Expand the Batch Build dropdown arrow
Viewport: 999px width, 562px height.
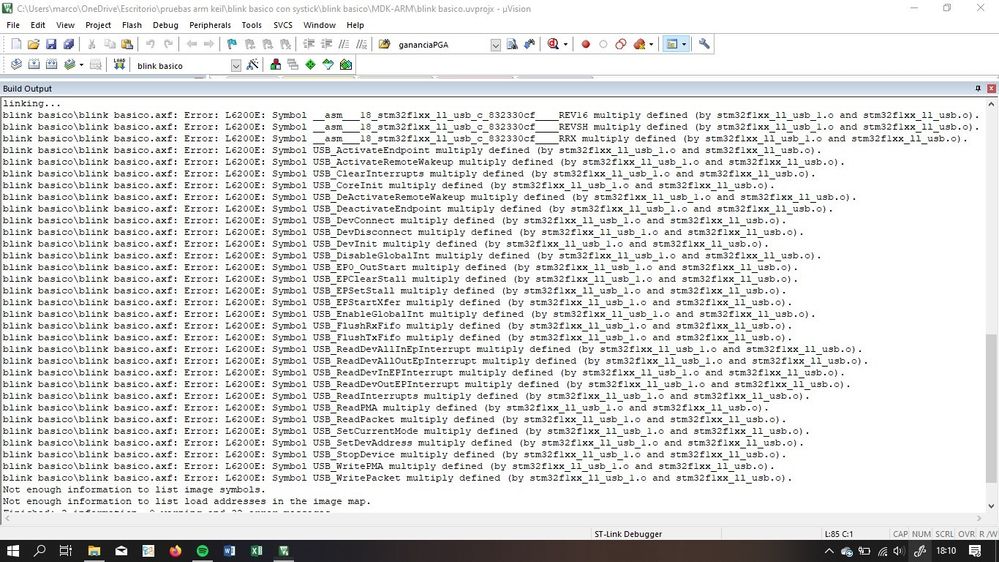[x=82, y=66]
